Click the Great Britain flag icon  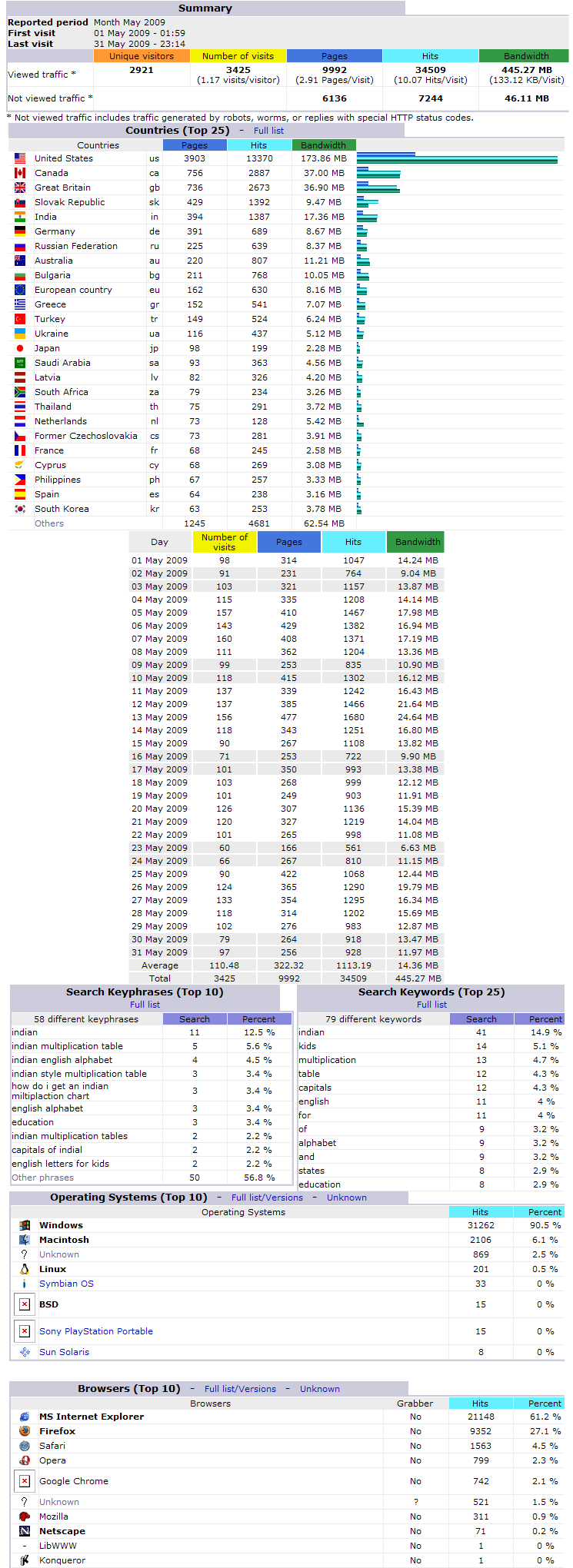[20, 188]
